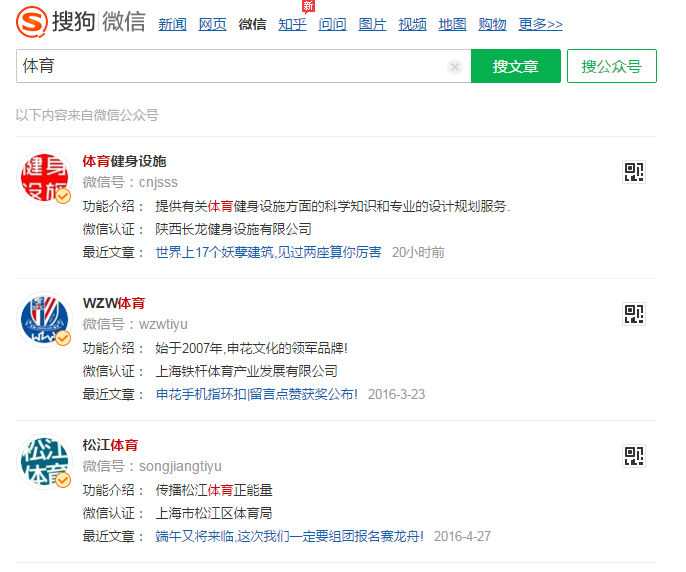The height and width of the screenshot is (572, 686).
Task: Focus the search field containing 体育
Action: pos(243,66)
